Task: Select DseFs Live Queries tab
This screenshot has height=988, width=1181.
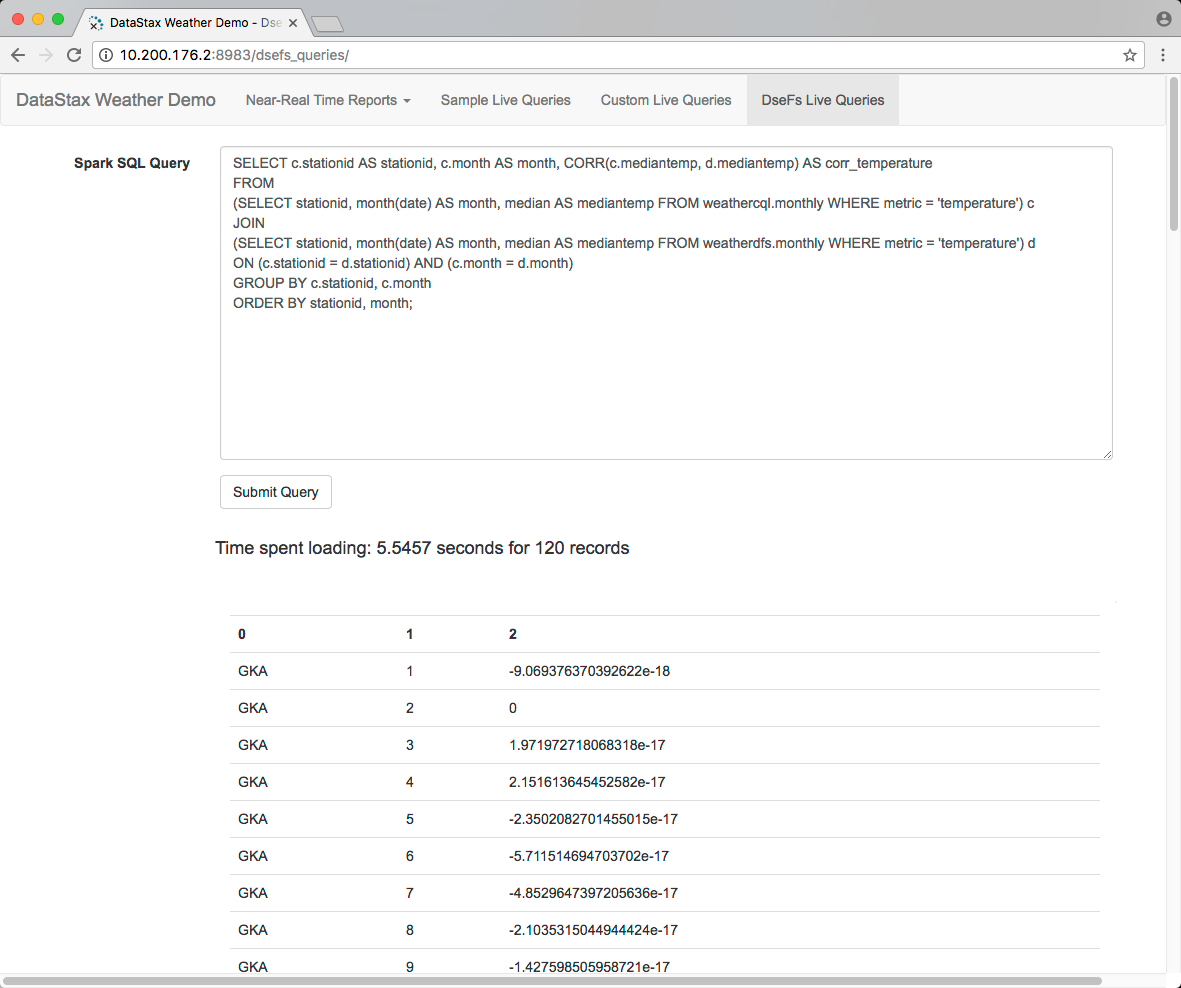Action: [x=822, y=100]
